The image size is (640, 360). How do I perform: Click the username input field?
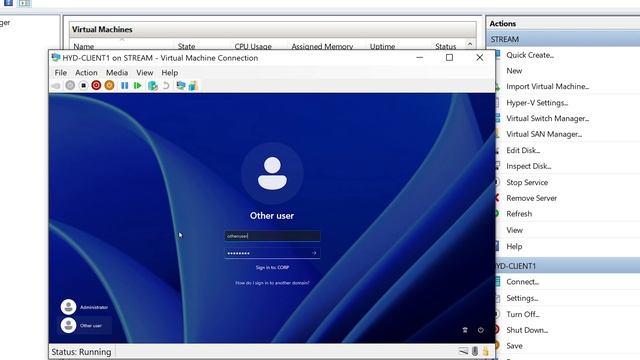pos(272,236)
